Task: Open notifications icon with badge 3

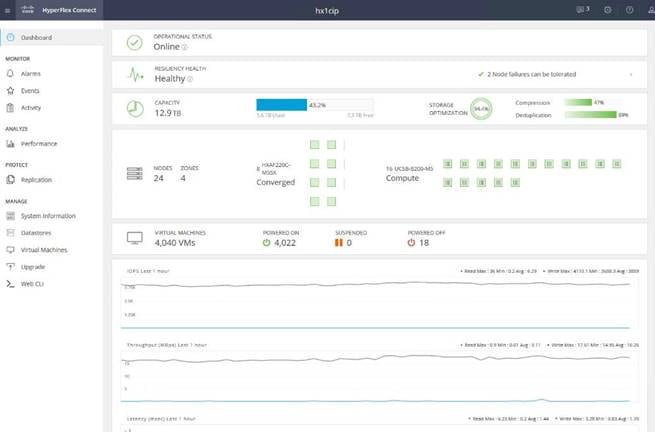Action: 582,10
